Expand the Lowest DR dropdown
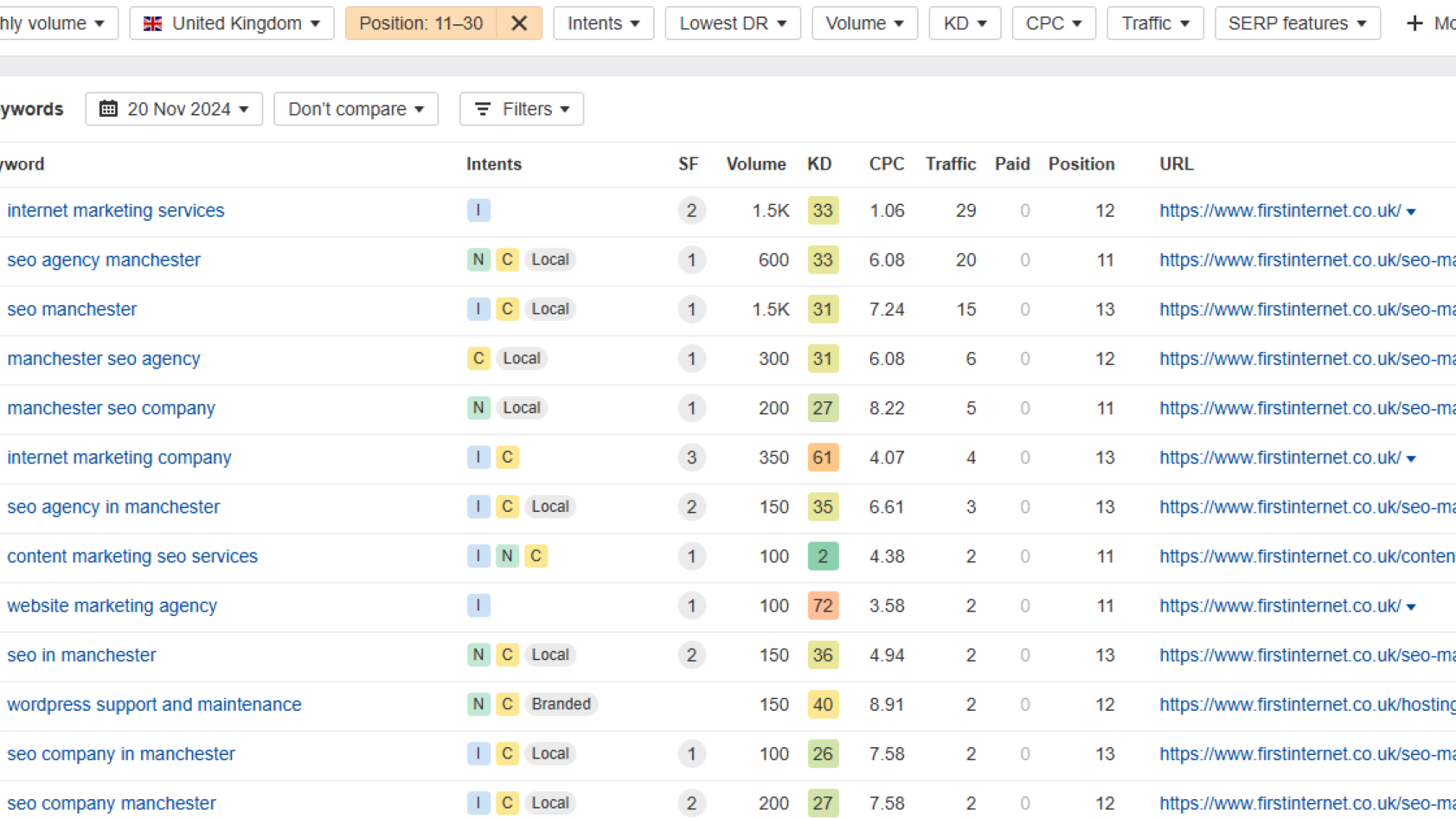 [x=732, y=23]
